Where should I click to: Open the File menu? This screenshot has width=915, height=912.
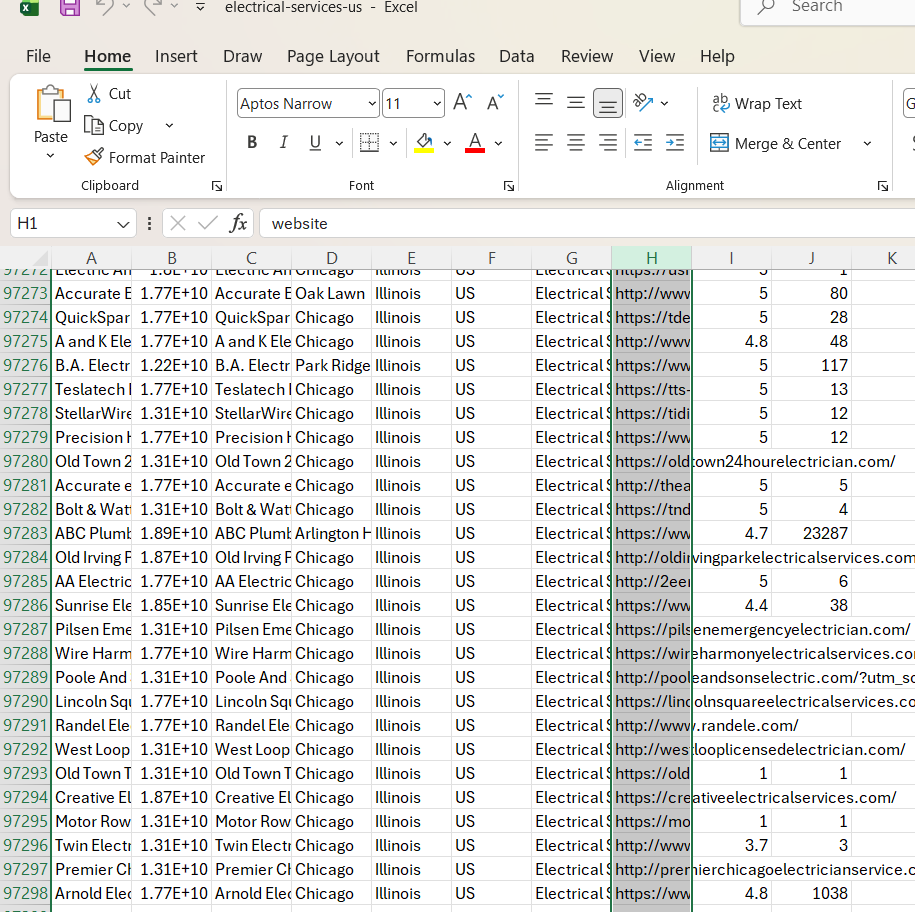click(x=39, y=56)
